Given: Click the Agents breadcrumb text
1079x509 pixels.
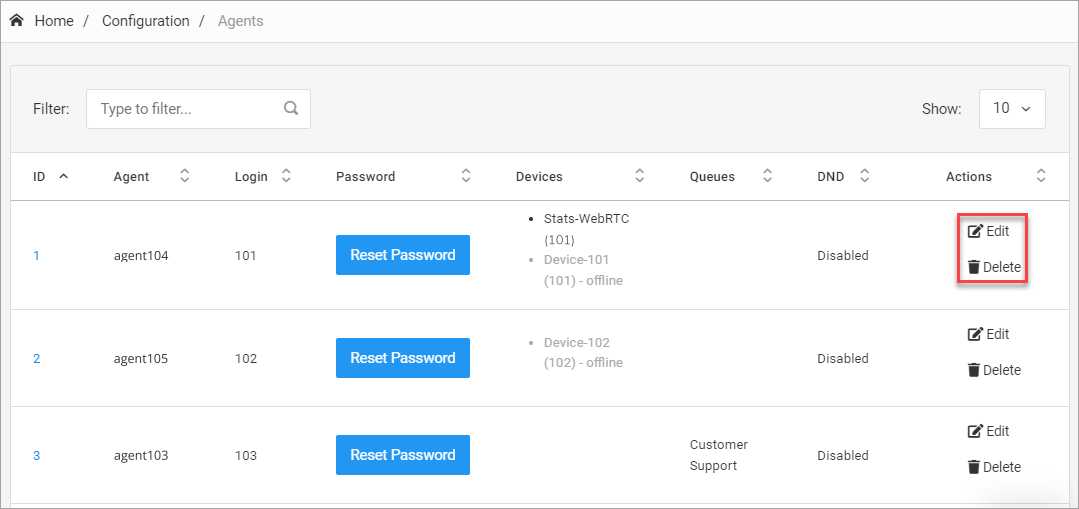Looking at the screenshot, I should coord(240,21).
